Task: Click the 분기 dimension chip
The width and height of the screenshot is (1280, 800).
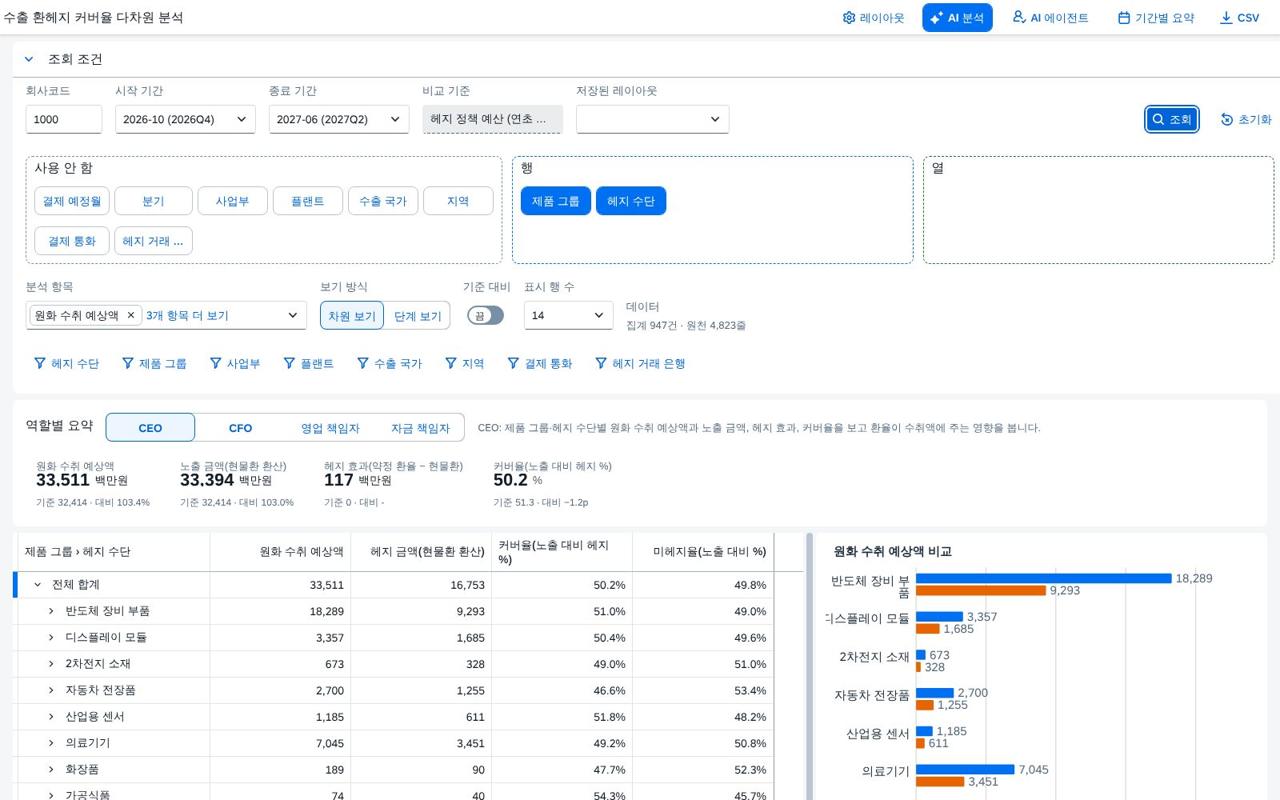Action: [153, 201]
